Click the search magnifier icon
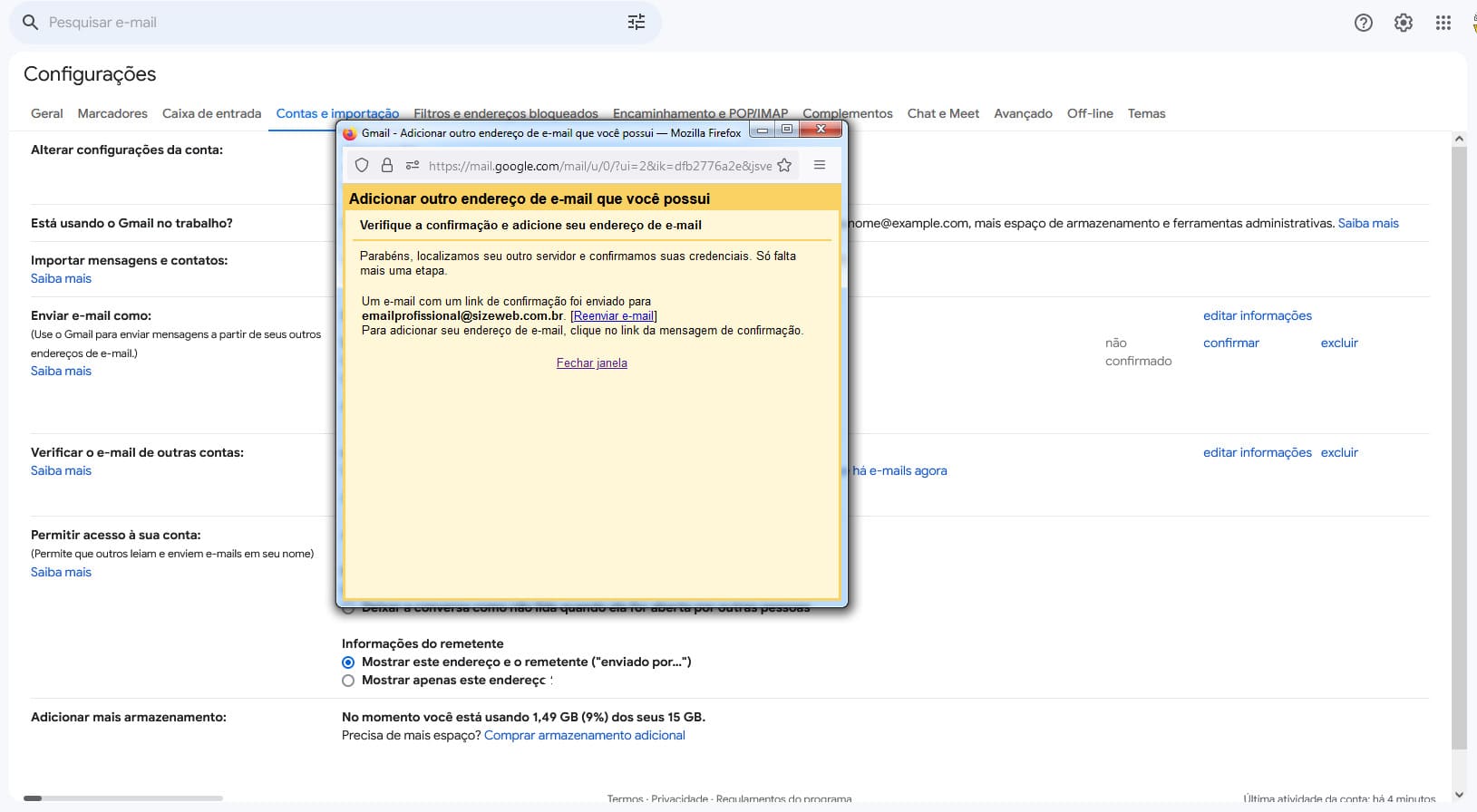 click(30, 23)
